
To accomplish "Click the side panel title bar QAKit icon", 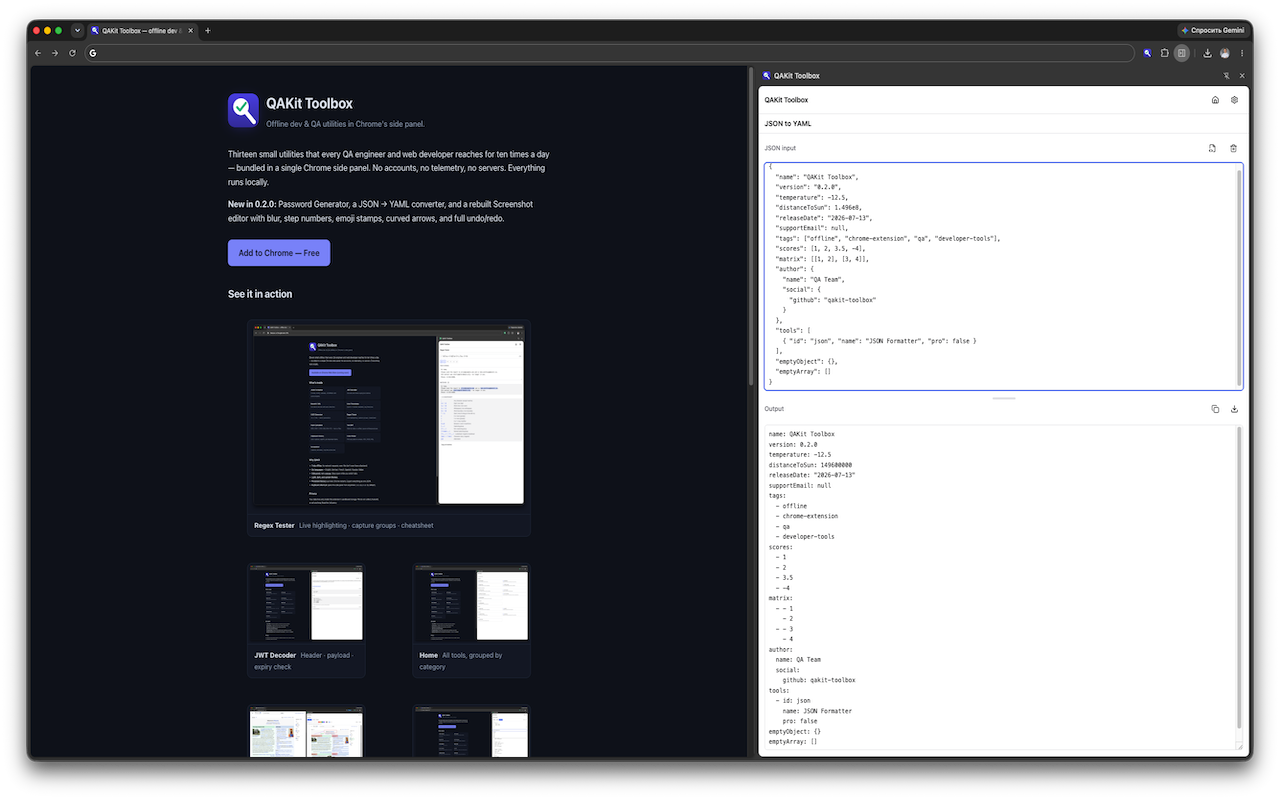I will pyautogui.click(x=766, y=76).
